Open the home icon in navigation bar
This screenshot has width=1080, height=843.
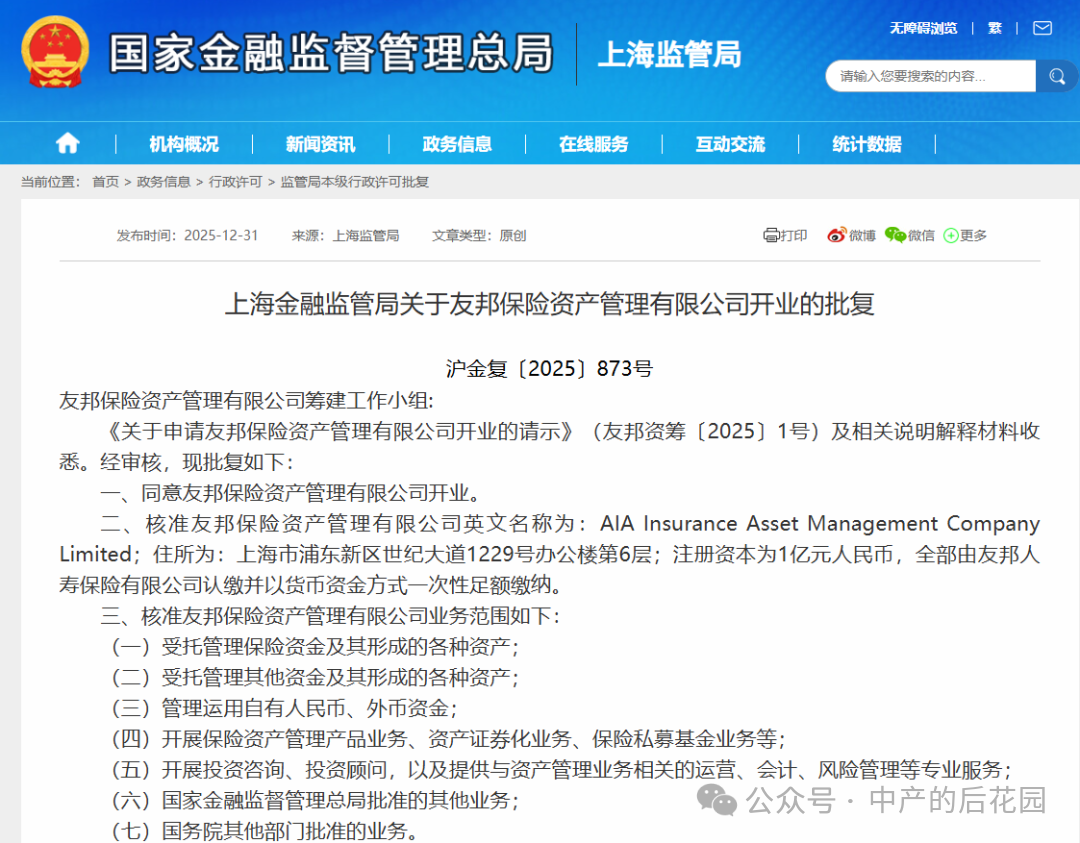pos(68,143)
